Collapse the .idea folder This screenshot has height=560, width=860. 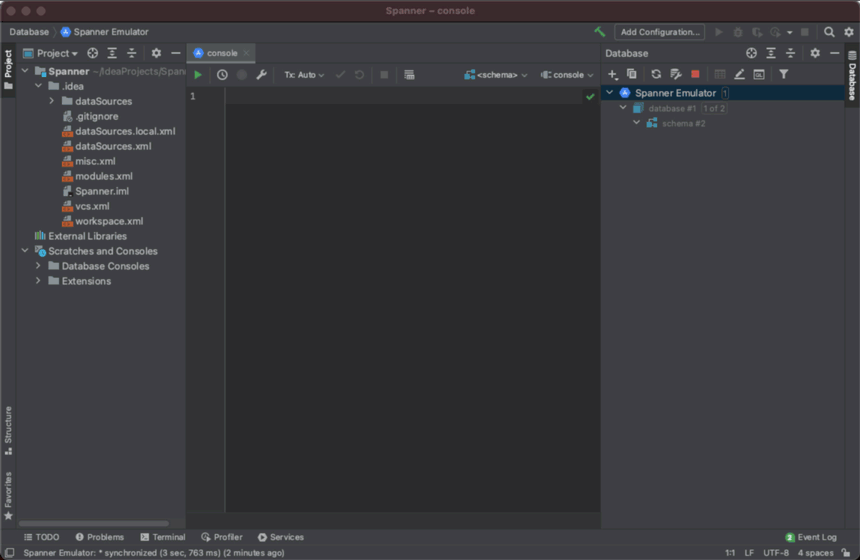point(38,86)
